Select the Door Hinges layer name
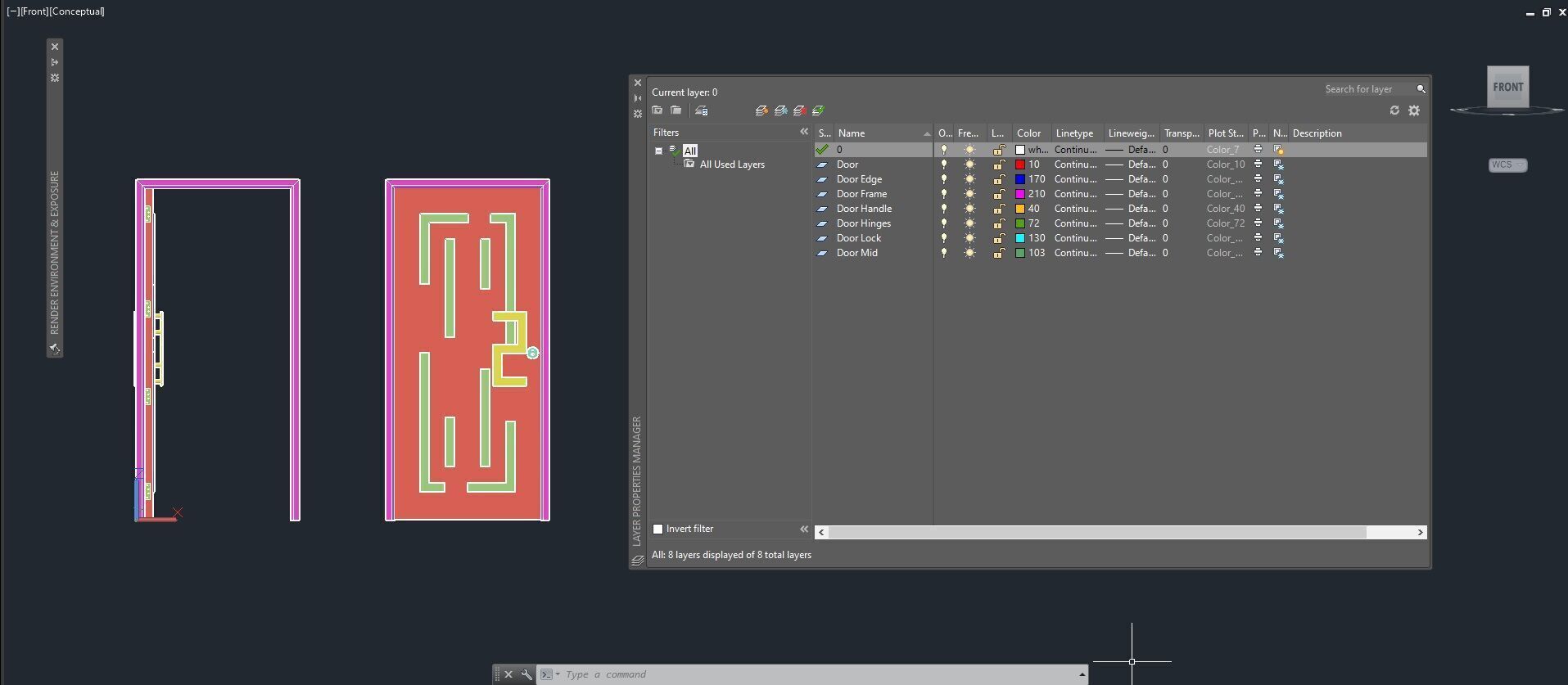This screenshot has height=685, width=1568. pos(864,223)
